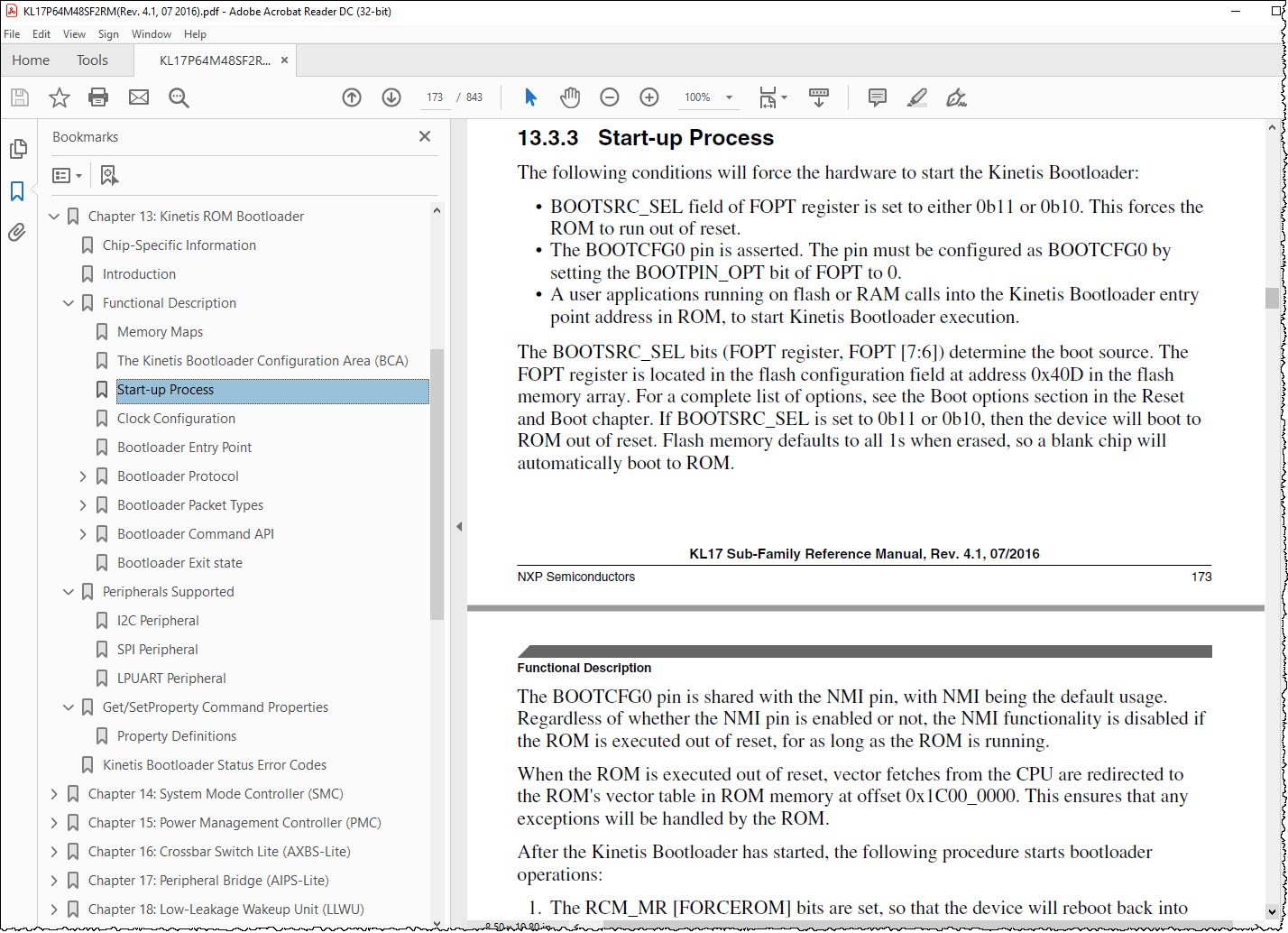Open the Find text magnifier tool
The width and height of the screenshot is (1288, 933).
click(x=179, y=97)
